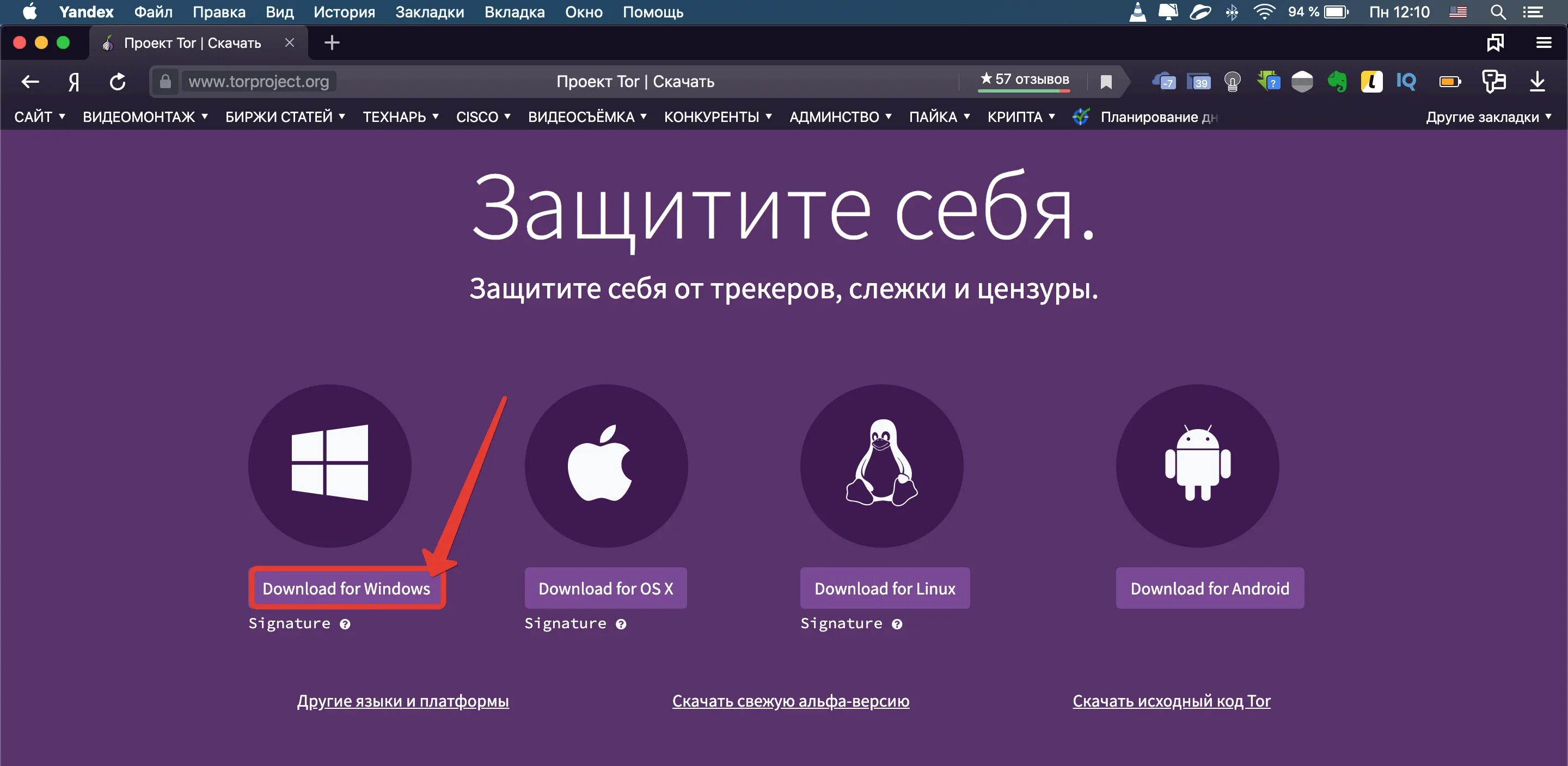The image size is (1568, 766).
Task: Click the Linux penguin circle
Action: [x=881, y=466]
